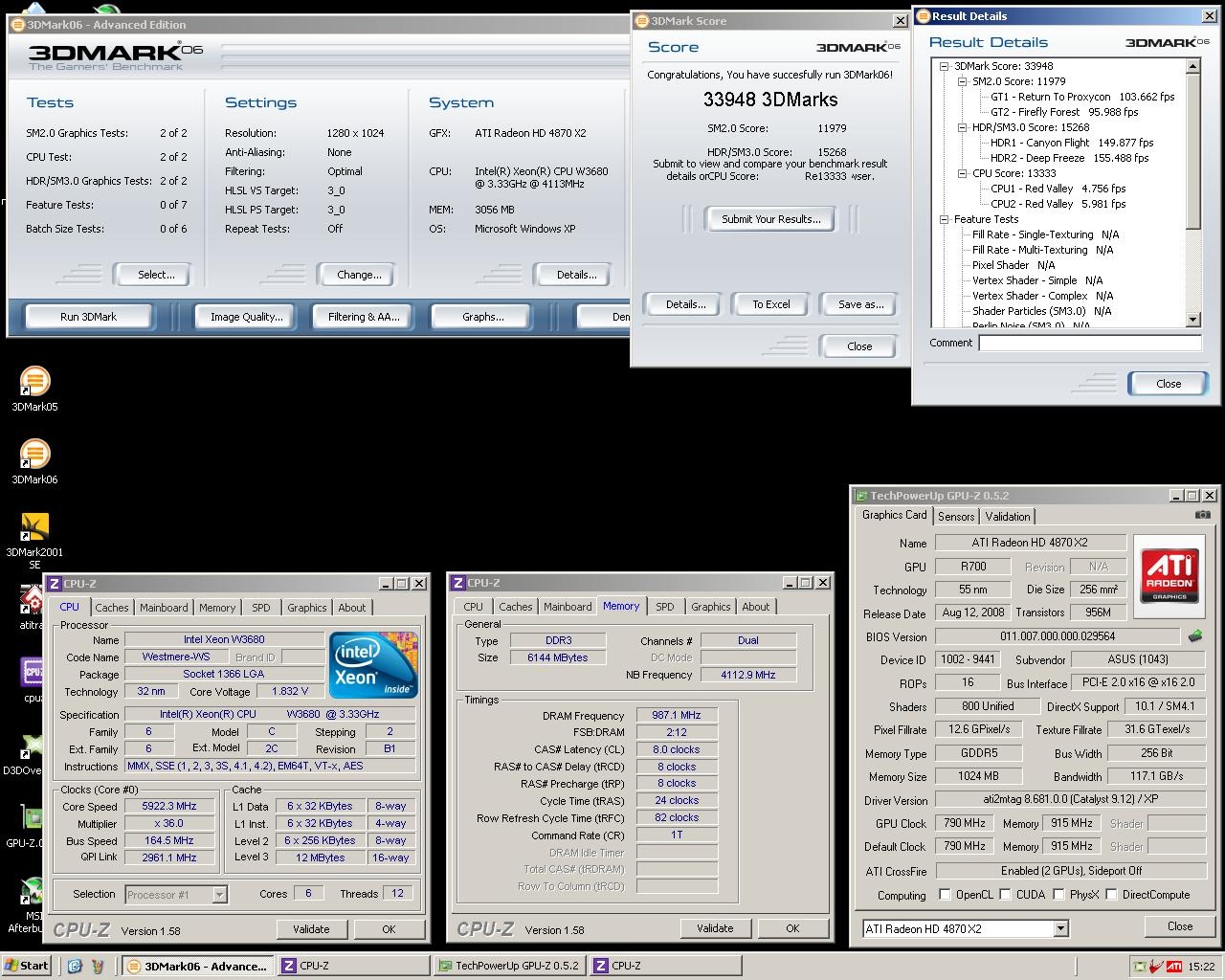Viewport: 1225px width, 980px height.
Task: Click the 3DMark06 taskbar button
Action: (x=198, y=966)
